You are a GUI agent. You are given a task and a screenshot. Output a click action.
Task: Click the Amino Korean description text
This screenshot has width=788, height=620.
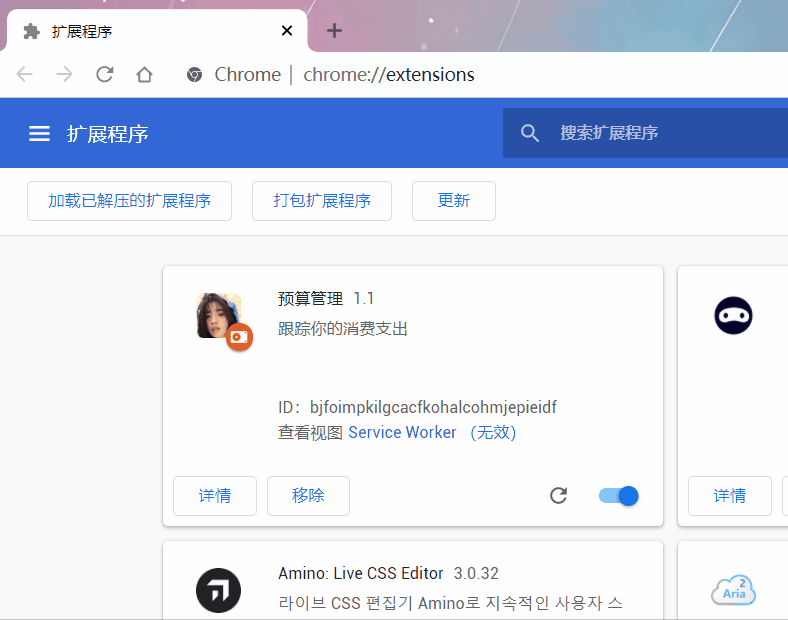450,603
